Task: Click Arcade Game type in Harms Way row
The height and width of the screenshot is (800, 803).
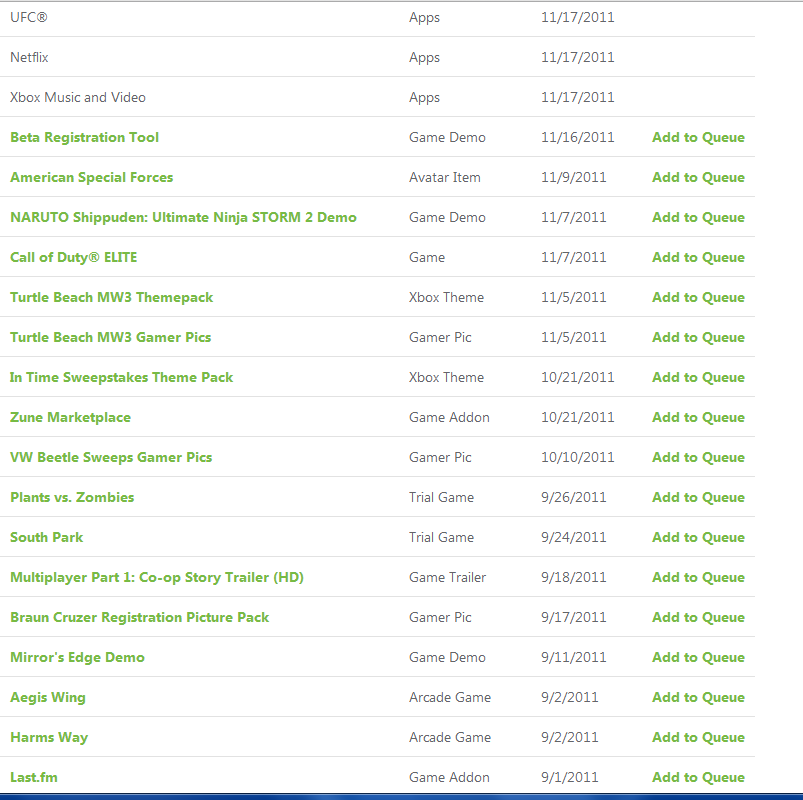Action: (450, 737)
